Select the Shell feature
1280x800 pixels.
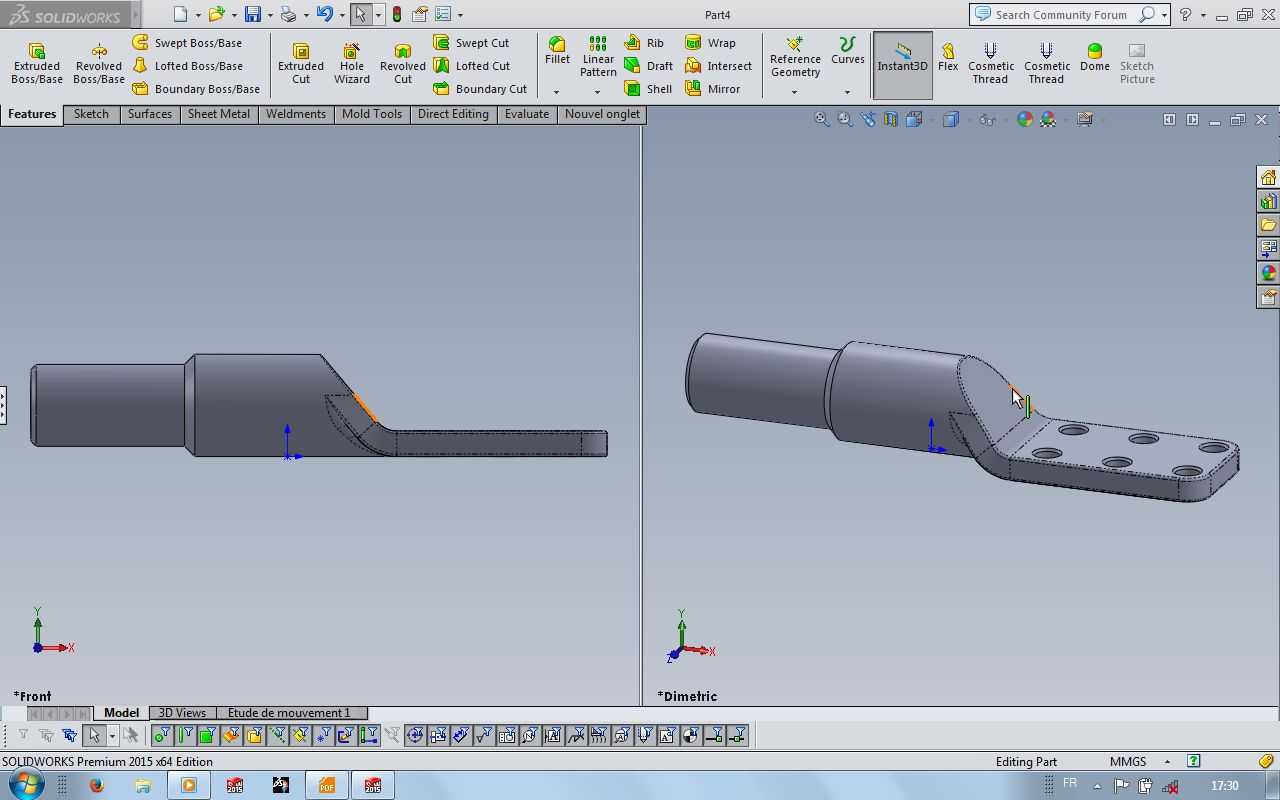tap(648, 89)
